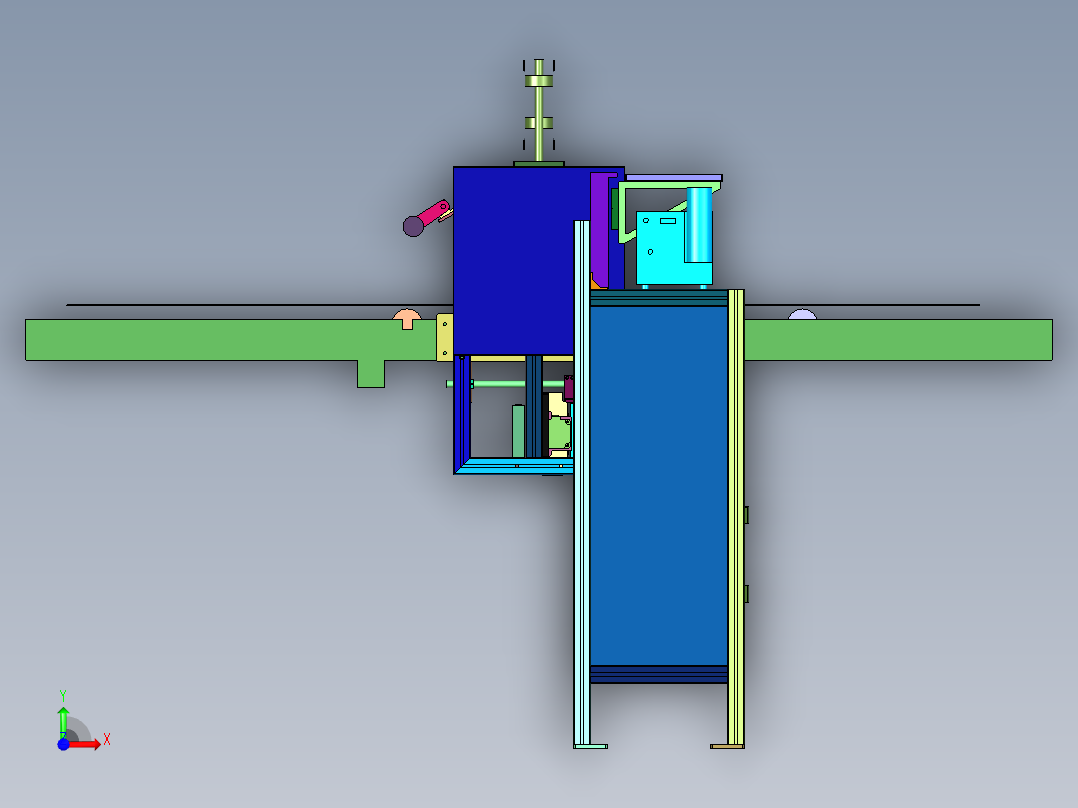Select the light blue bottom frame rail

coord(514,466)
